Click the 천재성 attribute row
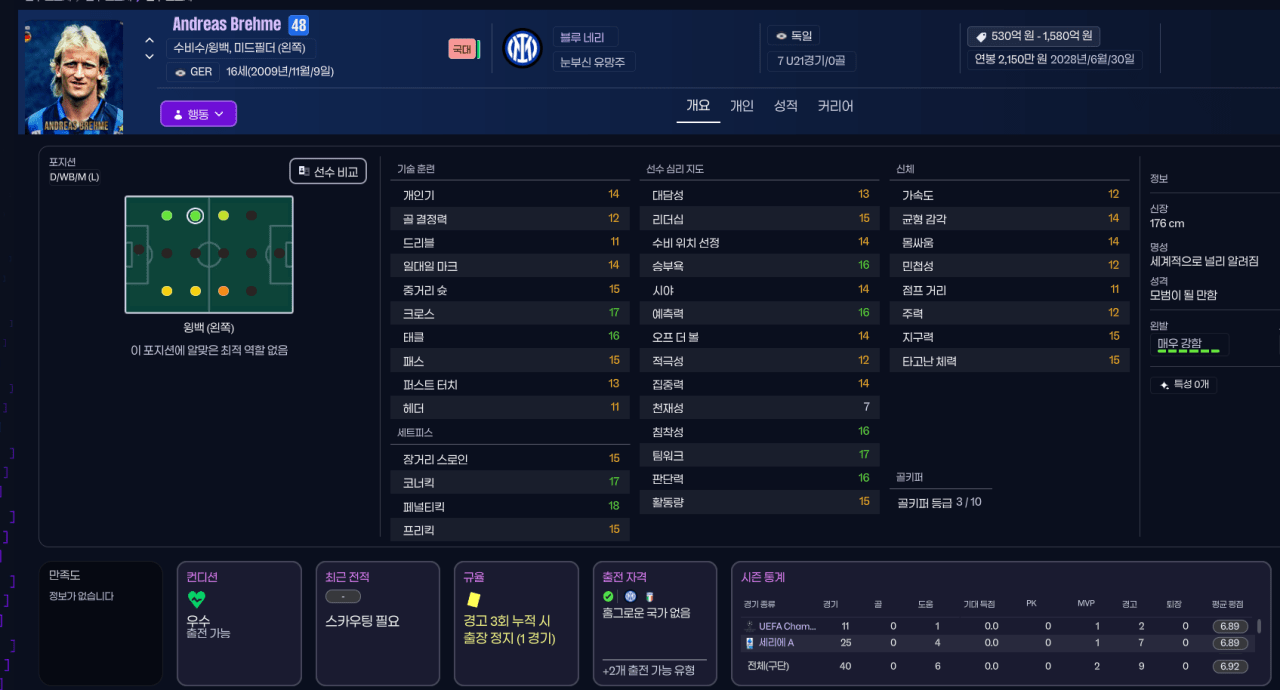 pos(759,408)
